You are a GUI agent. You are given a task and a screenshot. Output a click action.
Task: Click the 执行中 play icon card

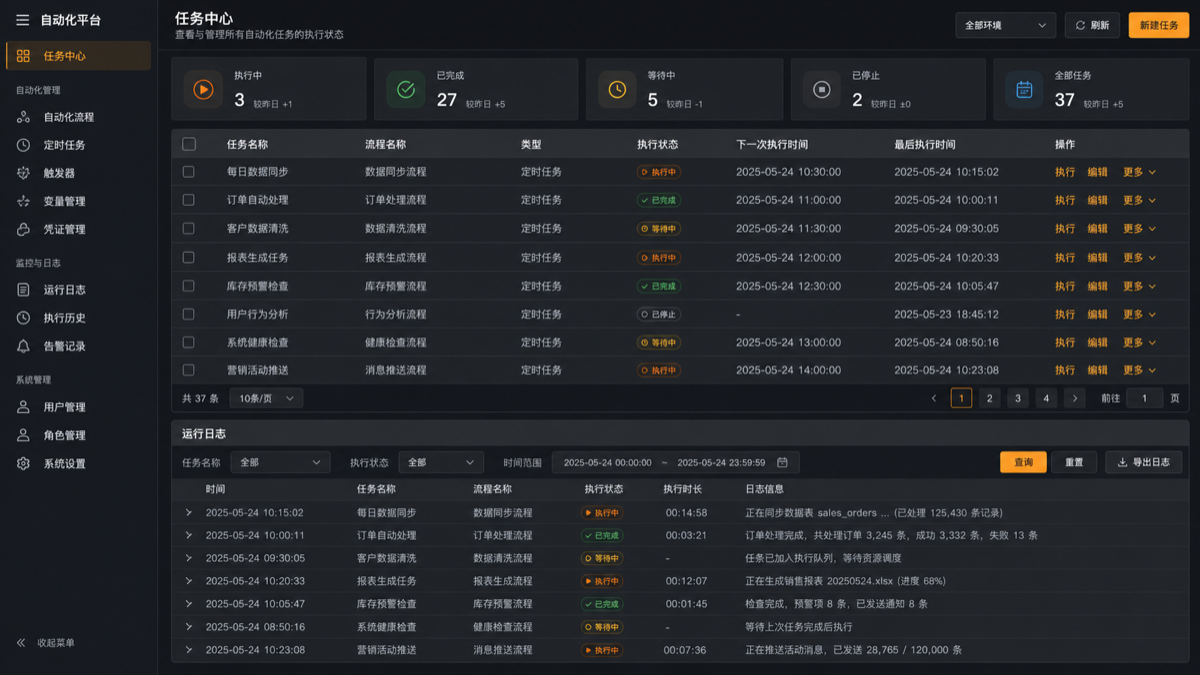click(x=203, y=90)
